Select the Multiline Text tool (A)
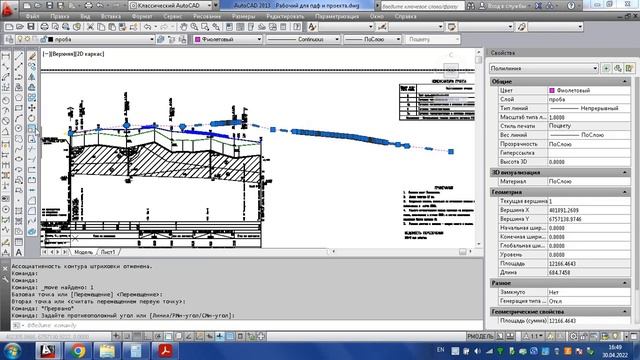This screenshot has width=640, height=360. [x=19, y=252]
